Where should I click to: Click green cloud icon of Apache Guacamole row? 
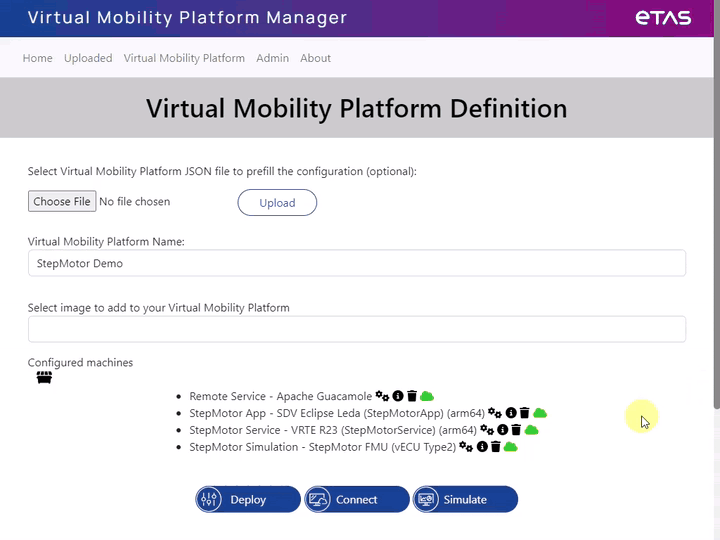click(x=427, y=395)
